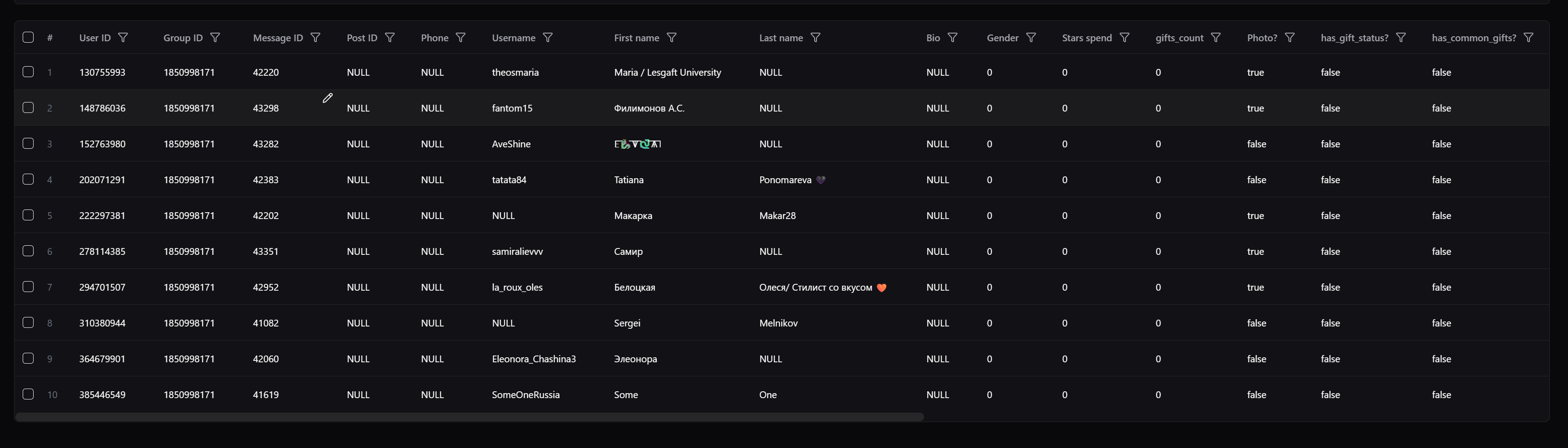Click the Last name column header
The height and width of the screenshot is (448, 1568).
780,38
